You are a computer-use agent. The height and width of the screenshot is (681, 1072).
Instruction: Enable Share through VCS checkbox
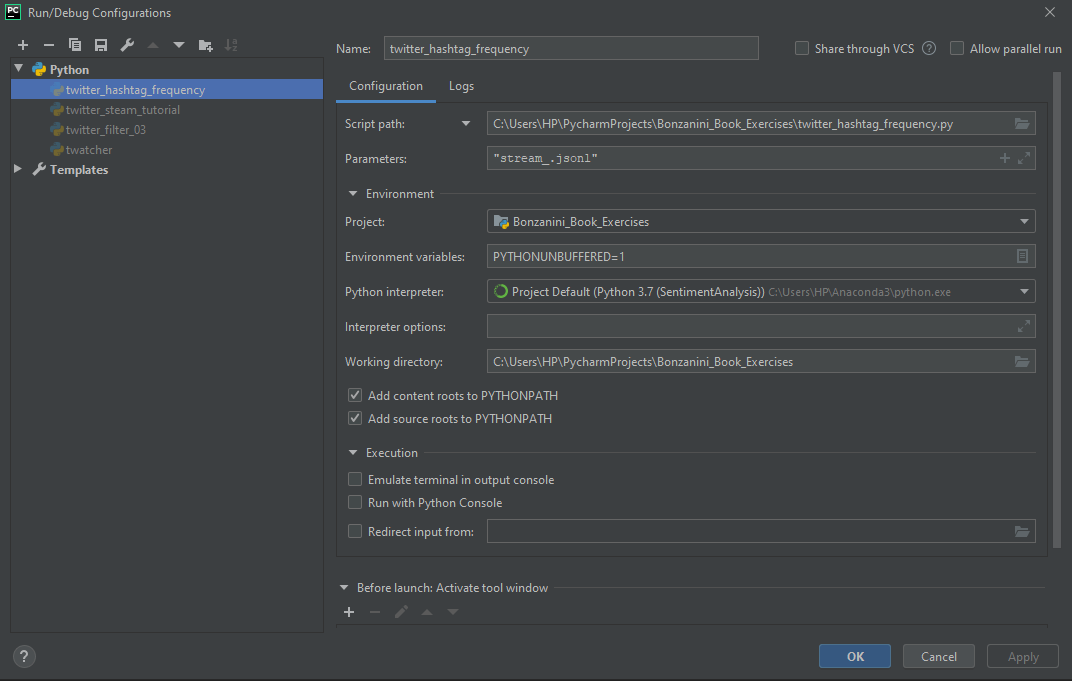click(802, 49)
